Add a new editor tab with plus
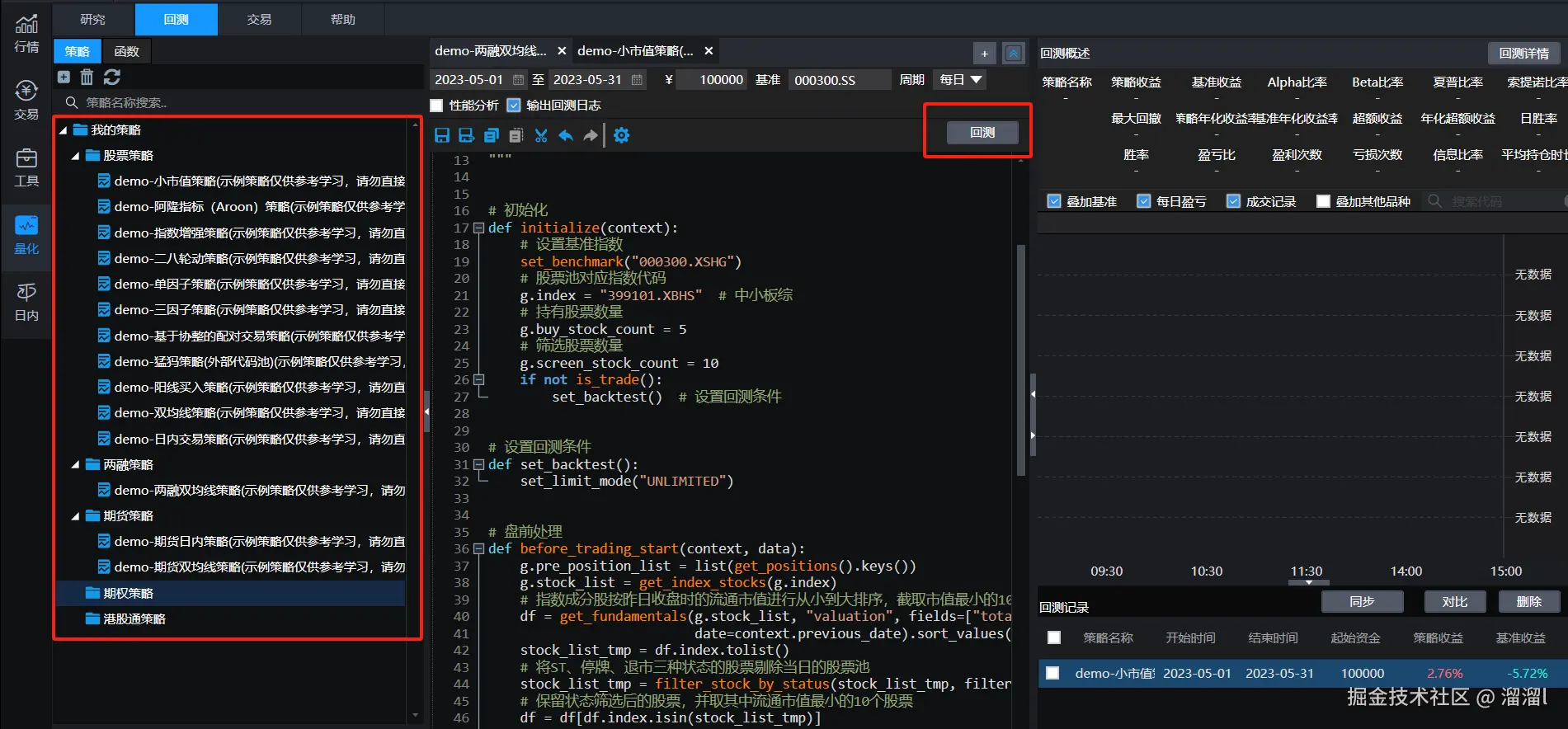 (984, 54)
